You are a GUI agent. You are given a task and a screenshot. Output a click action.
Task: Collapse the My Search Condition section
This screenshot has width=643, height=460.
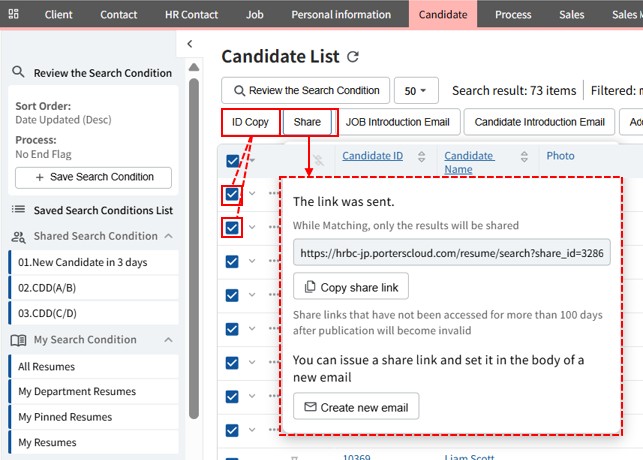167,339
